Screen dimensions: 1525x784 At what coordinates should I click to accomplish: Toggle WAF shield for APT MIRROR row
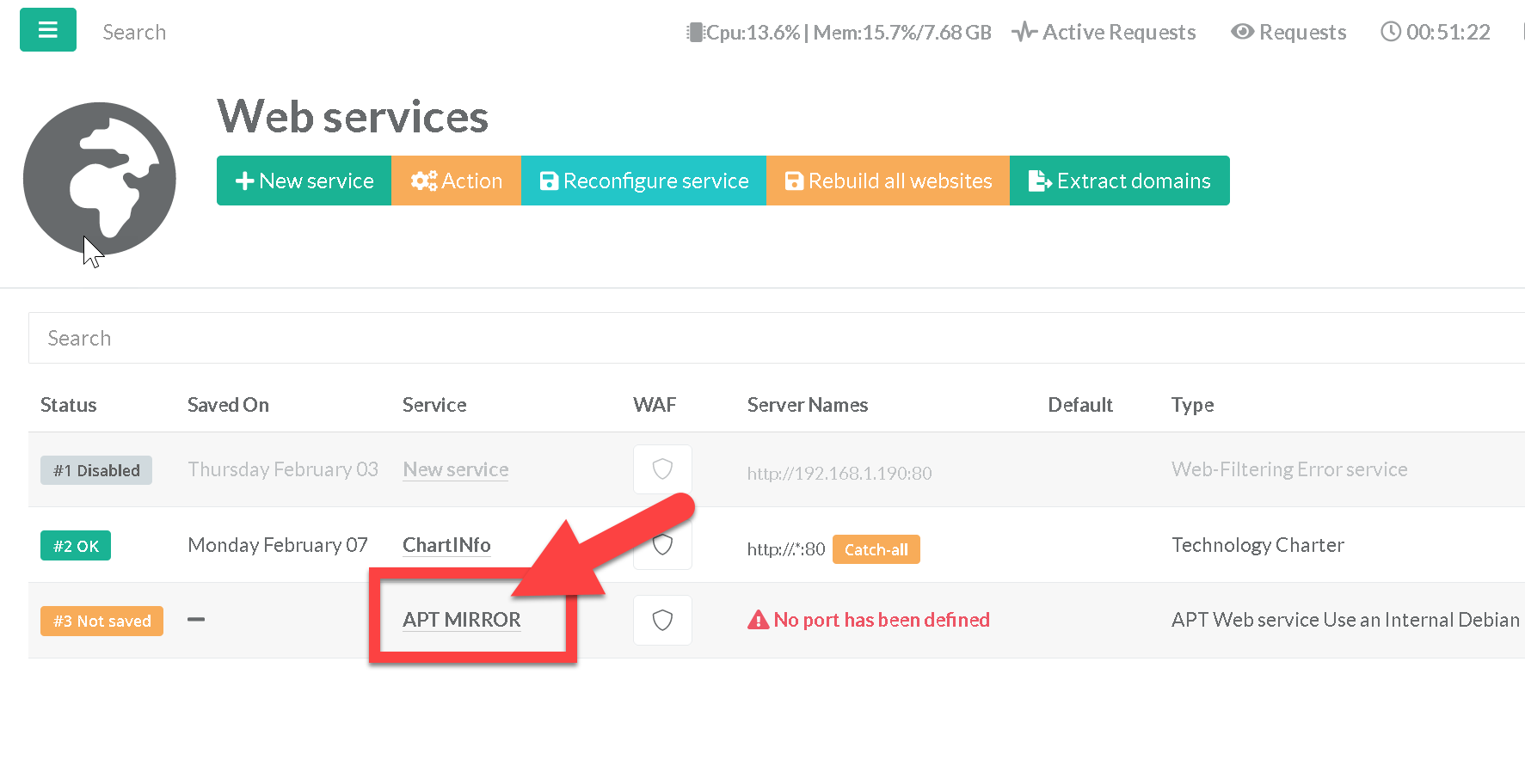tap(662, 620)
